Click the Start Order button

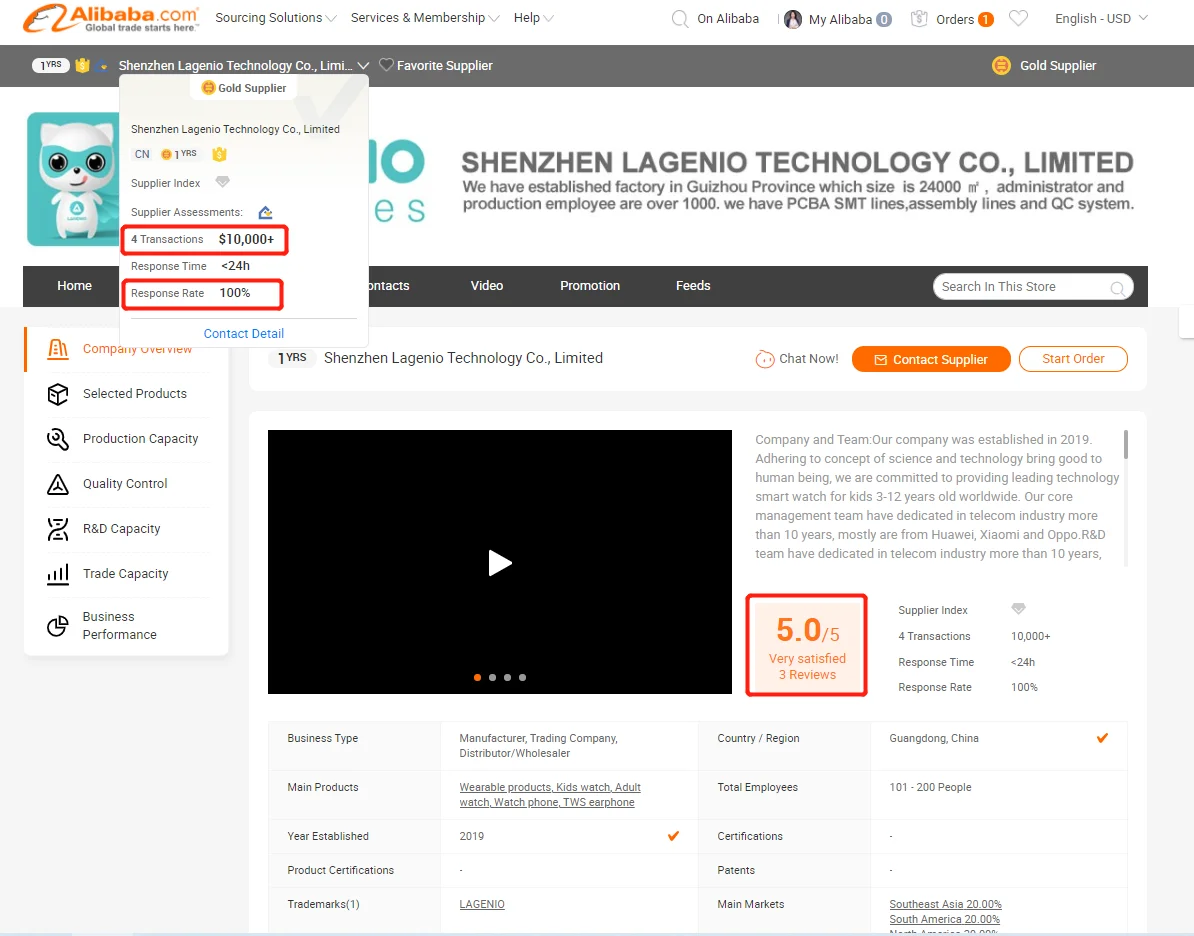[1073, 359]
